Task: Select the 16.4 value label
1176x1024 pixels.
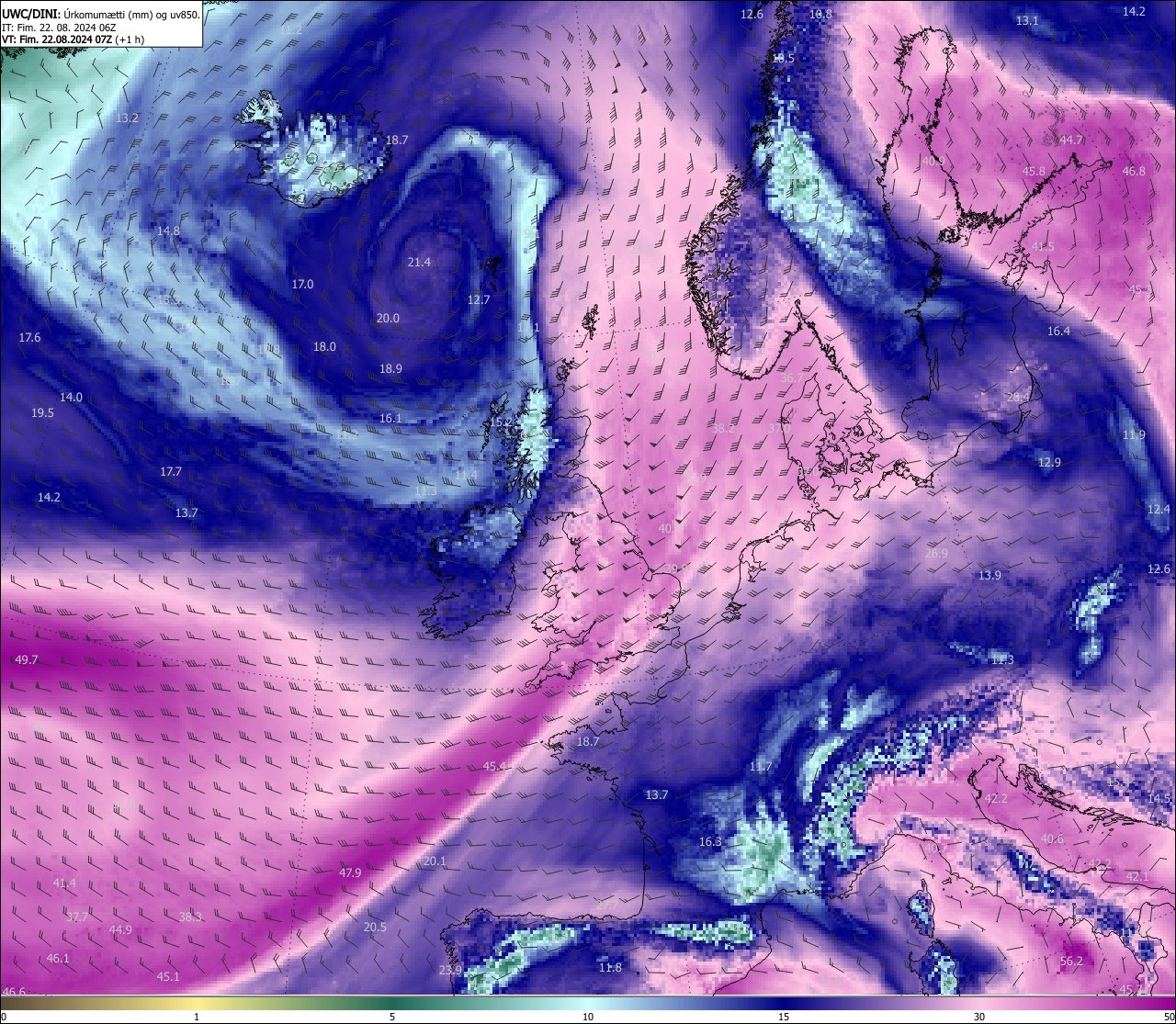Action: pyautogui.click(x=1058, y=331)
